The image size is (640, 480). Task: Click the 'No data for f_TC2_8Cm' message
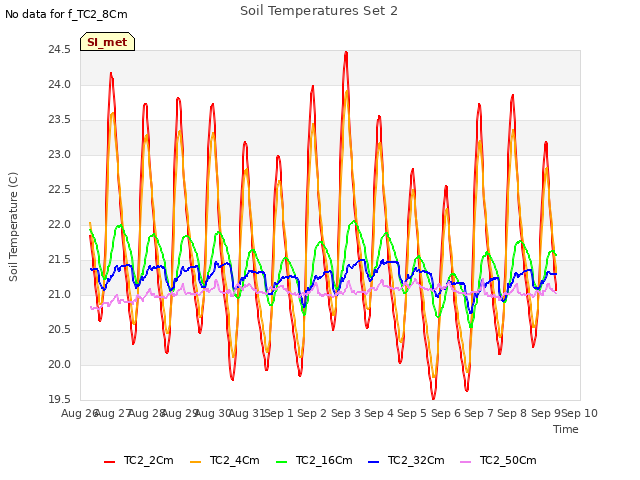66,14
